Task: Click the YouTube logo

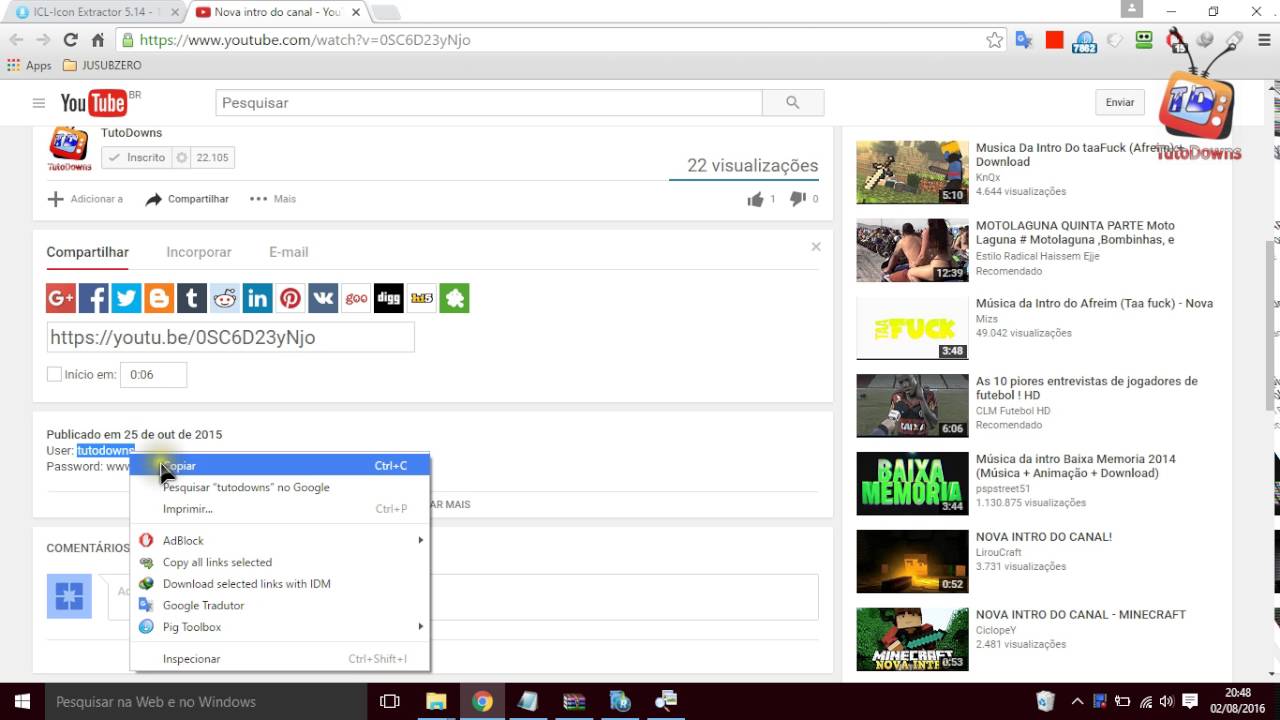Action: pos(96,103)
